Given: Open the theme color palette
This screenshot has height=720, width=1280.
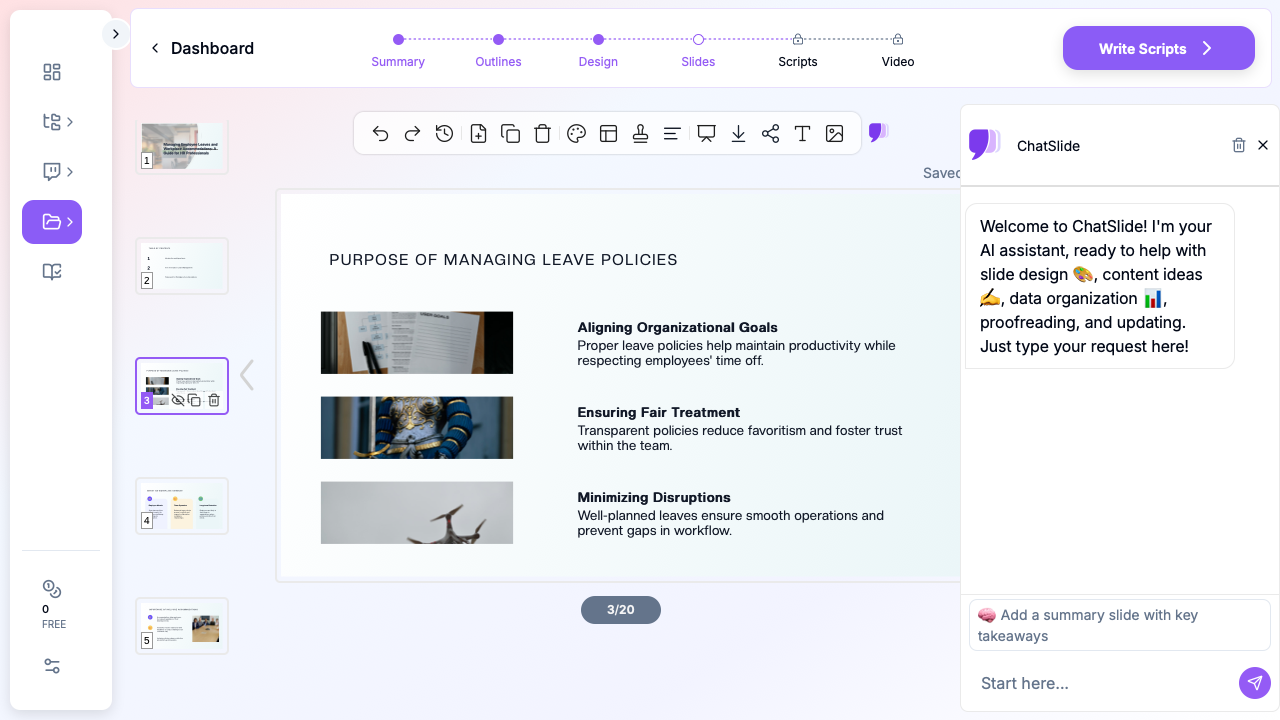Looking at the screenshot, I should 576,133.
